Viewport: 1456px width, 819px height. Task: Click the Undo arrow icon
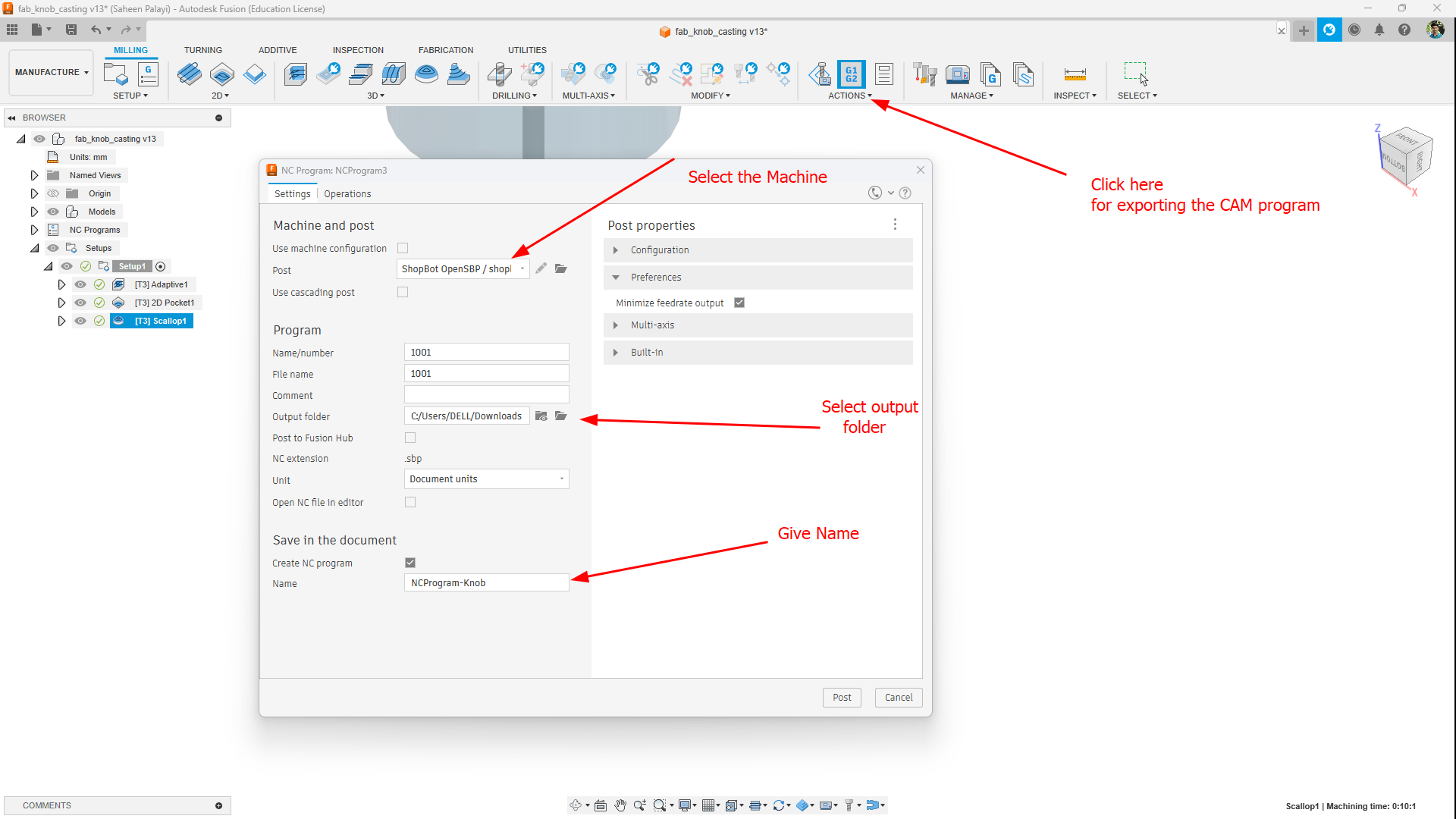tap(96, 30)
